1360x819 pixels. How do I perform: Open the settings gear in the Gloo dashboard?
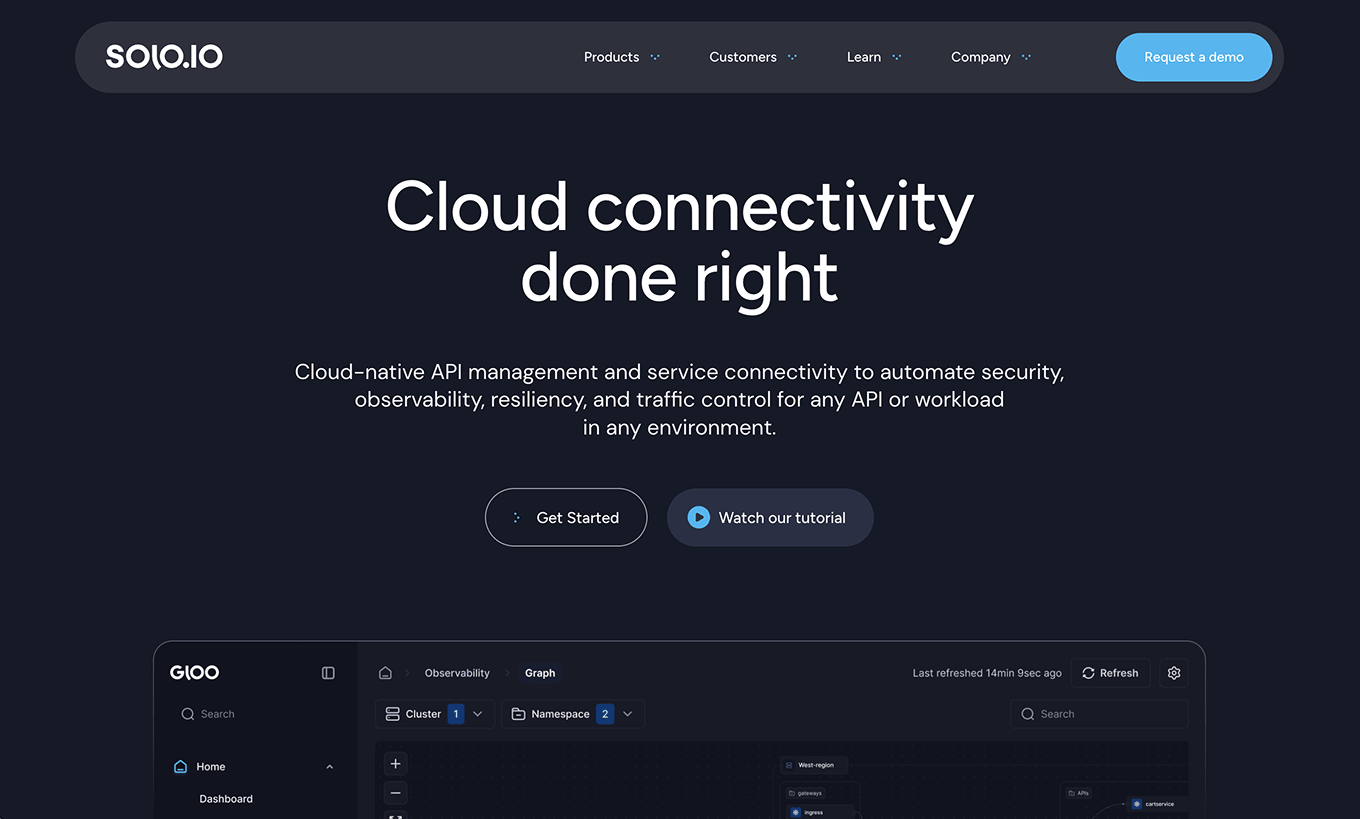coord(1174,673)
